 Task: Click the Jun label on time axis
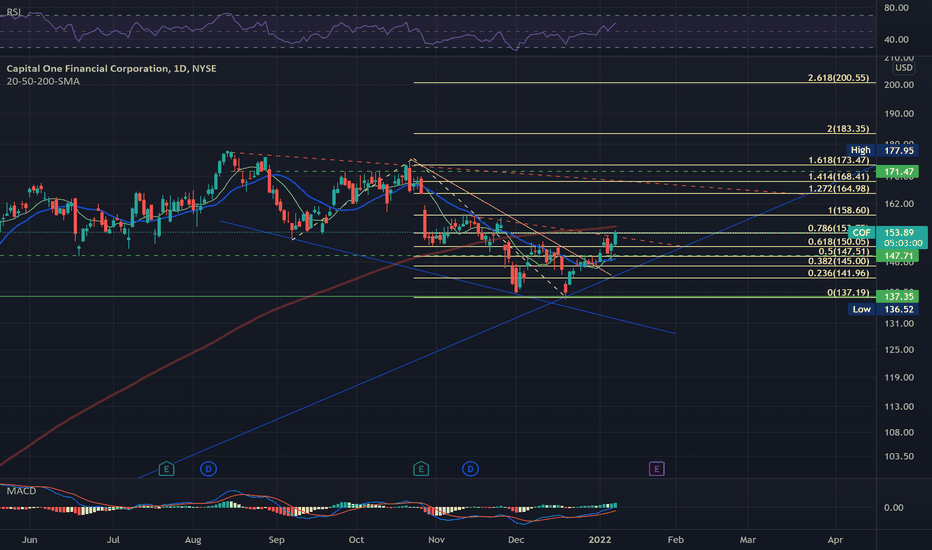tap(29, 540)
